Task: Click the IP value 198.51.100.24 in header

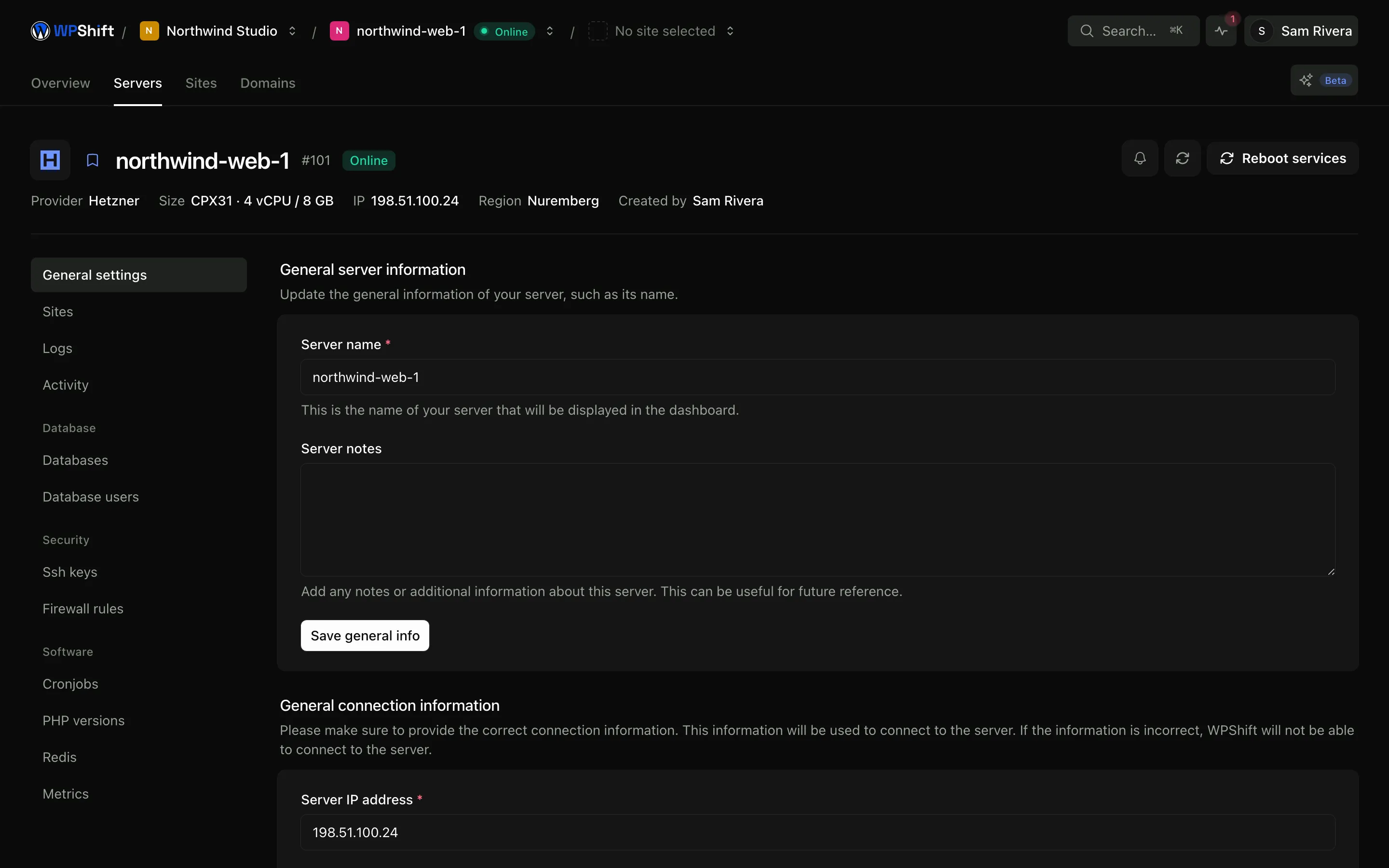Action: (x=414, y=201)
